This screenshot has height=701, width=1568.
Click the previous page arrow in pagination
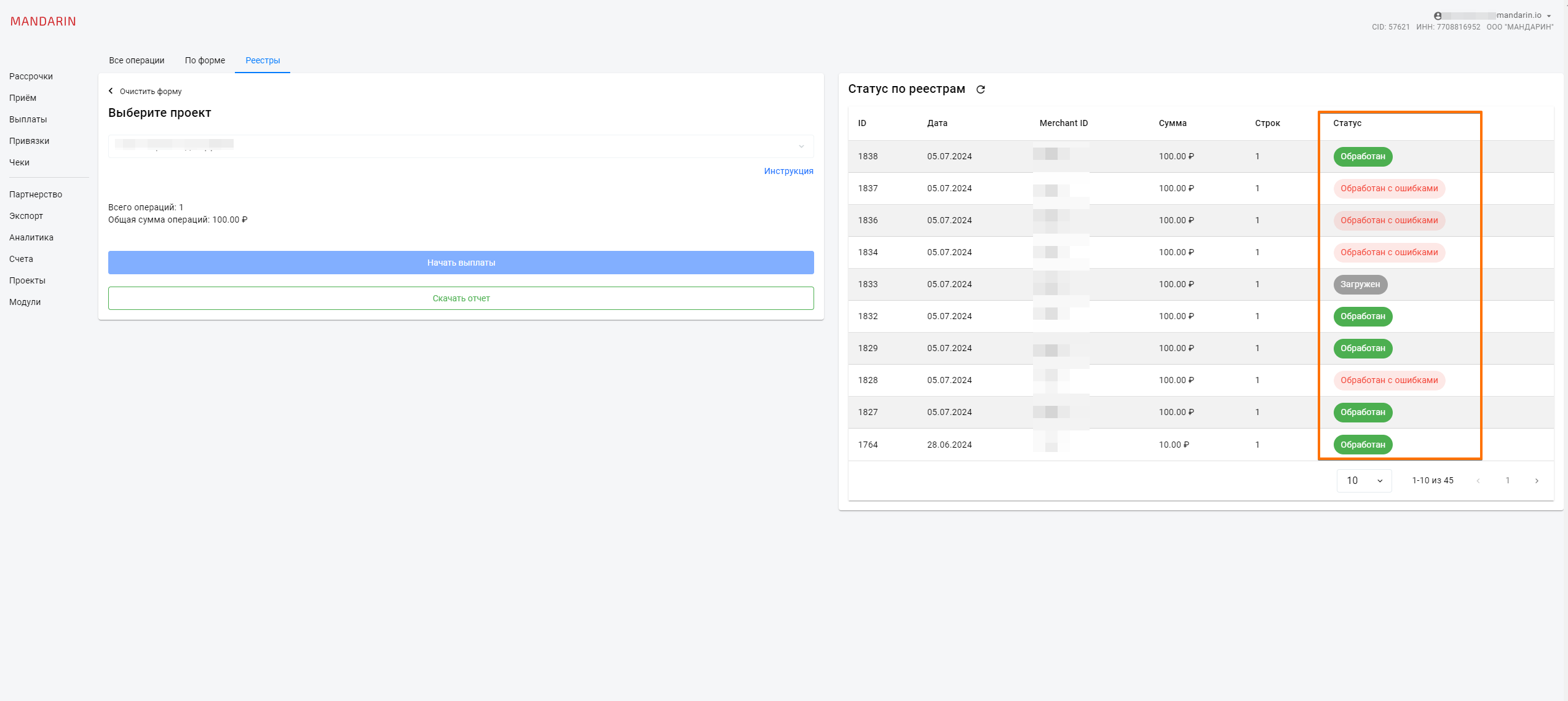coord(1478,481)
